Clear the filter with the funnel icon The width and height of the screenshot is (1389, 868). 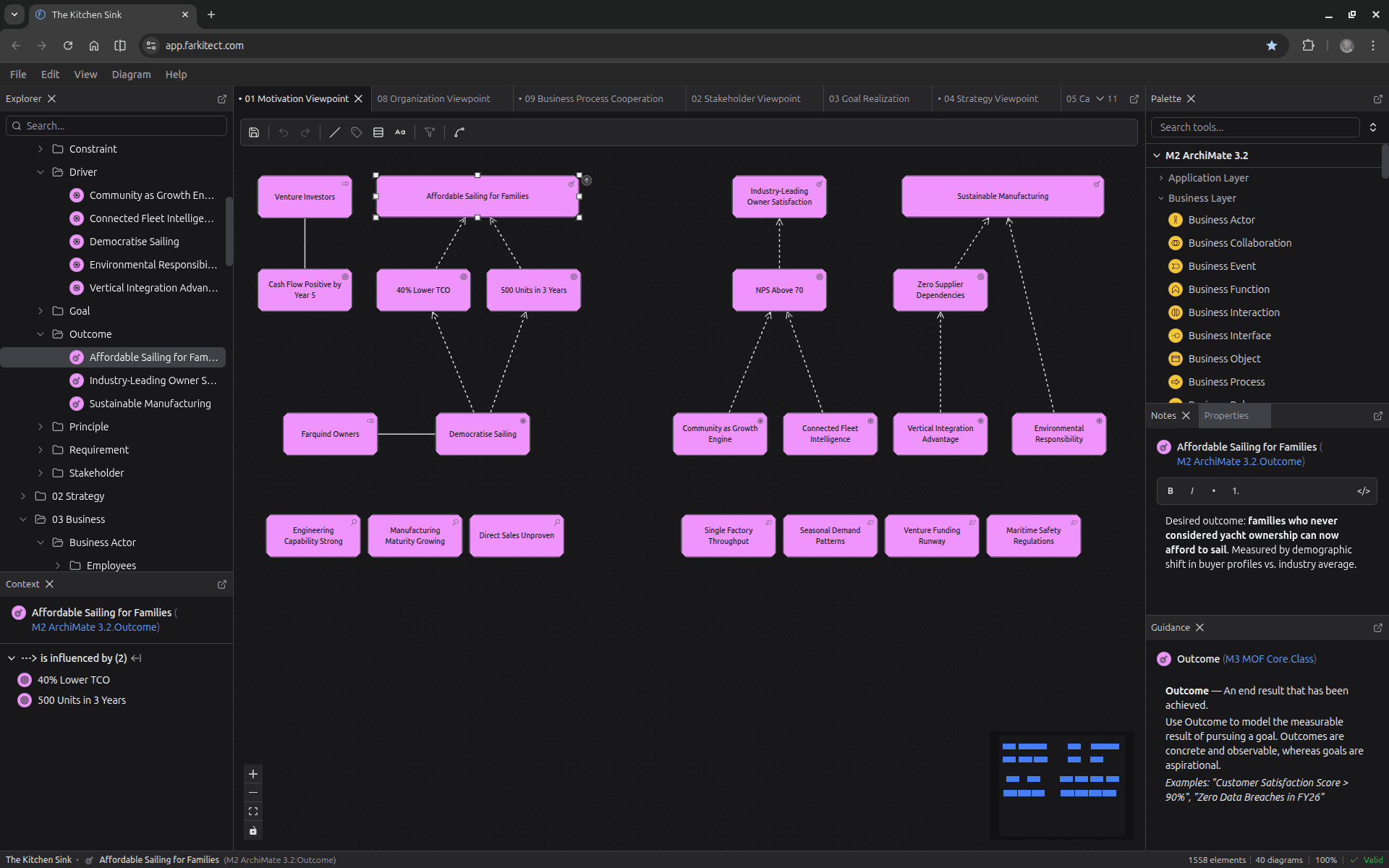(430, 132)
